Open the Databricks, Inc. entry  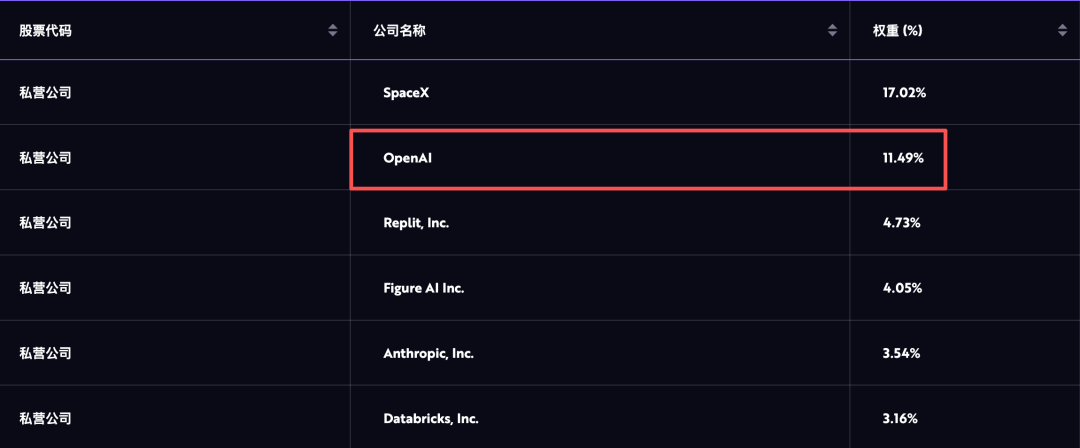pyautogui.click(x=429, y=418)
